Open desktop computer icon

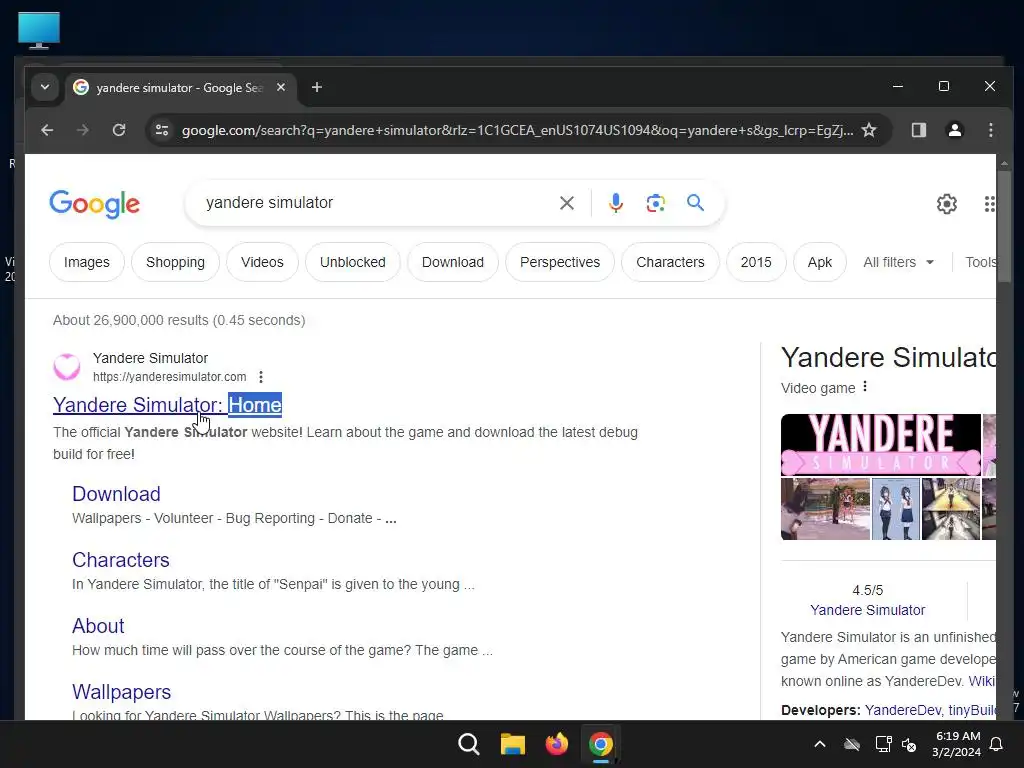point(39,30)
